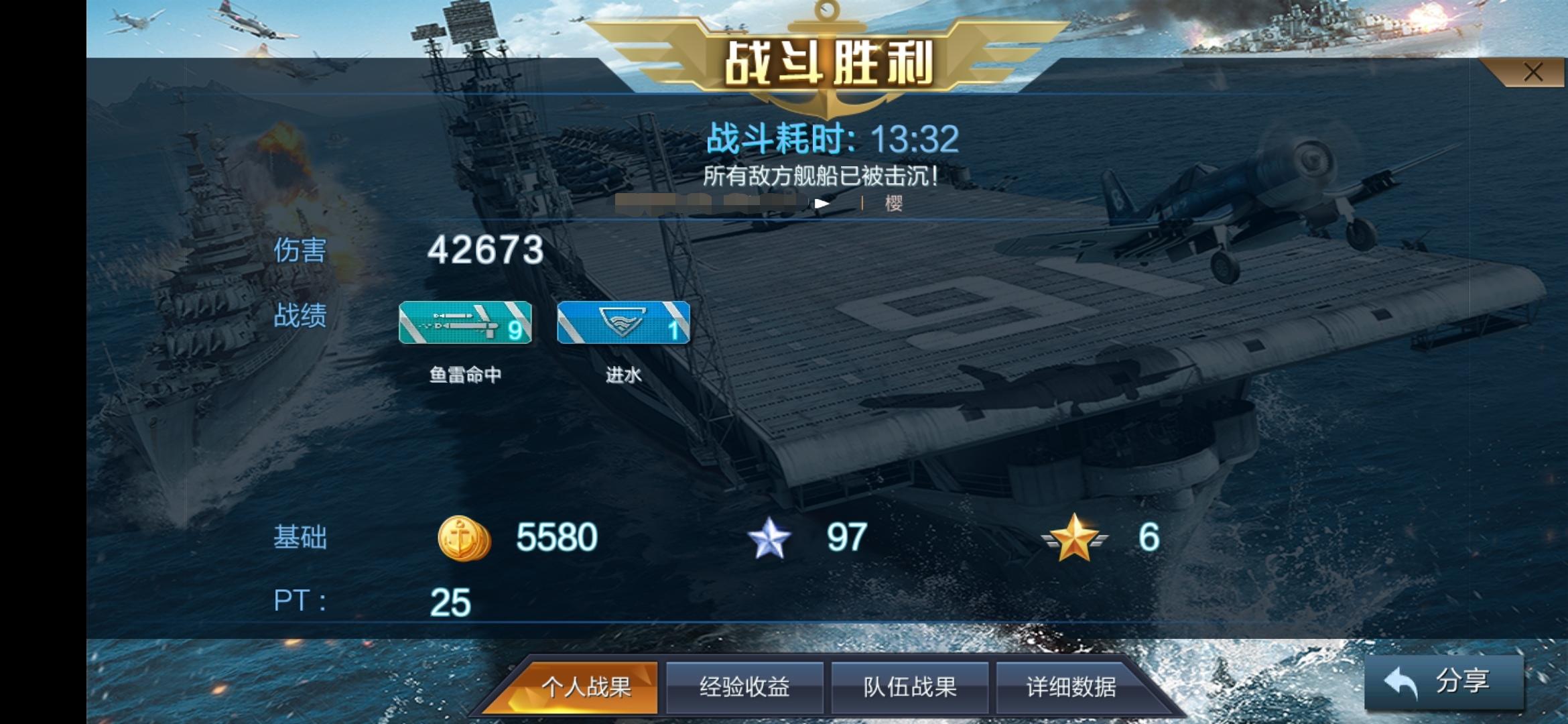This screenshot has height=724, width=1568.
Task: Tap the flooding (进水) achievement badge
Action: click(x=623, y=322)
